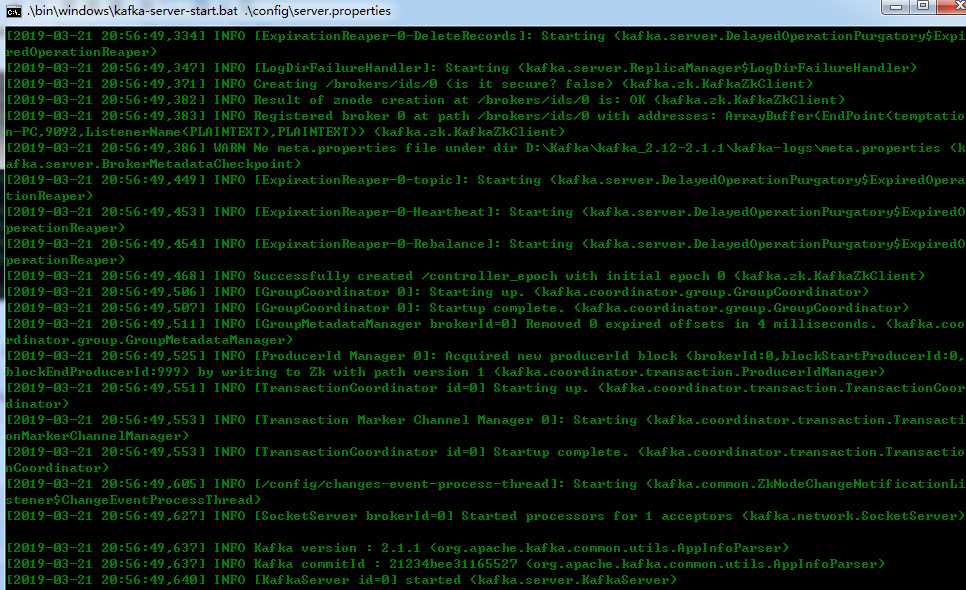The width and height of the screenshot is (966, 590).
Task: Select the TransactionCoordinator 'Starting up.' line
Action: coord(485,396)
